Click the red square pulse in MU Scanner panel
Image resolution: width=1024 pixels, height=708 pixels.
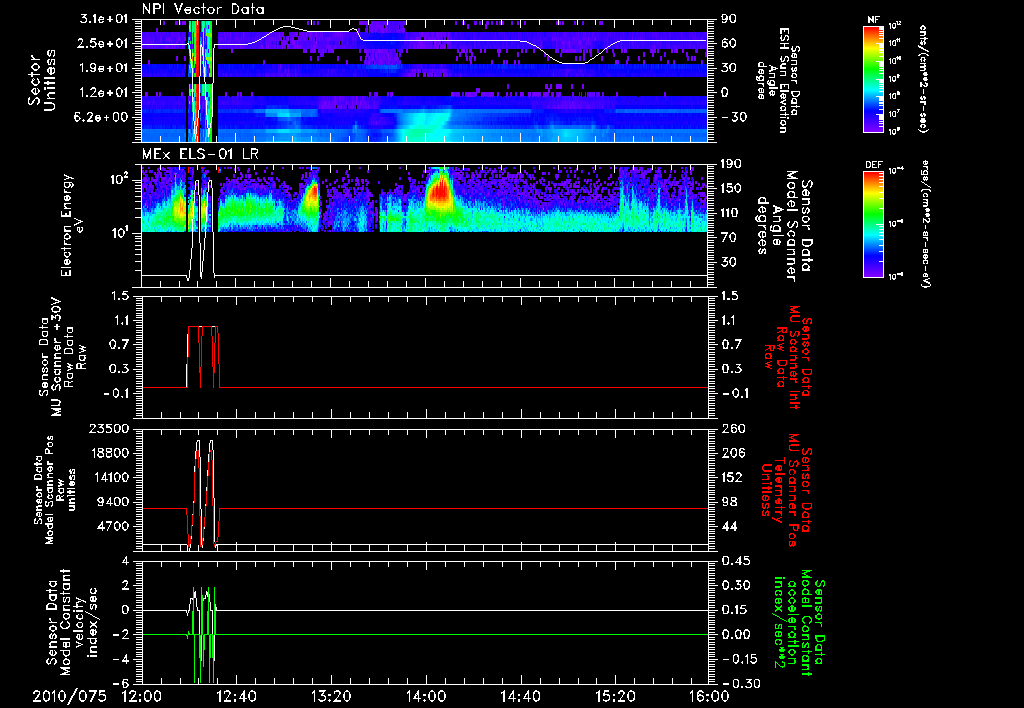[x=203, y=357]
